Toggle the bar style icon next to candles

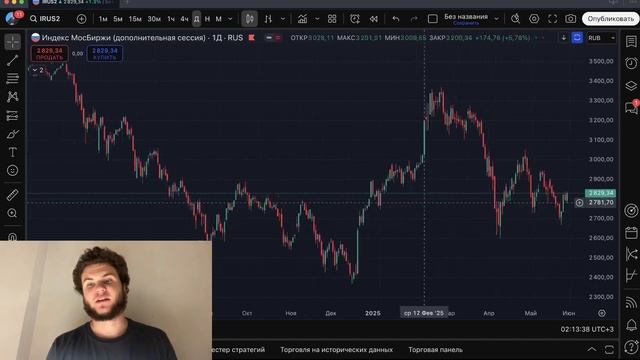[268, 19]
